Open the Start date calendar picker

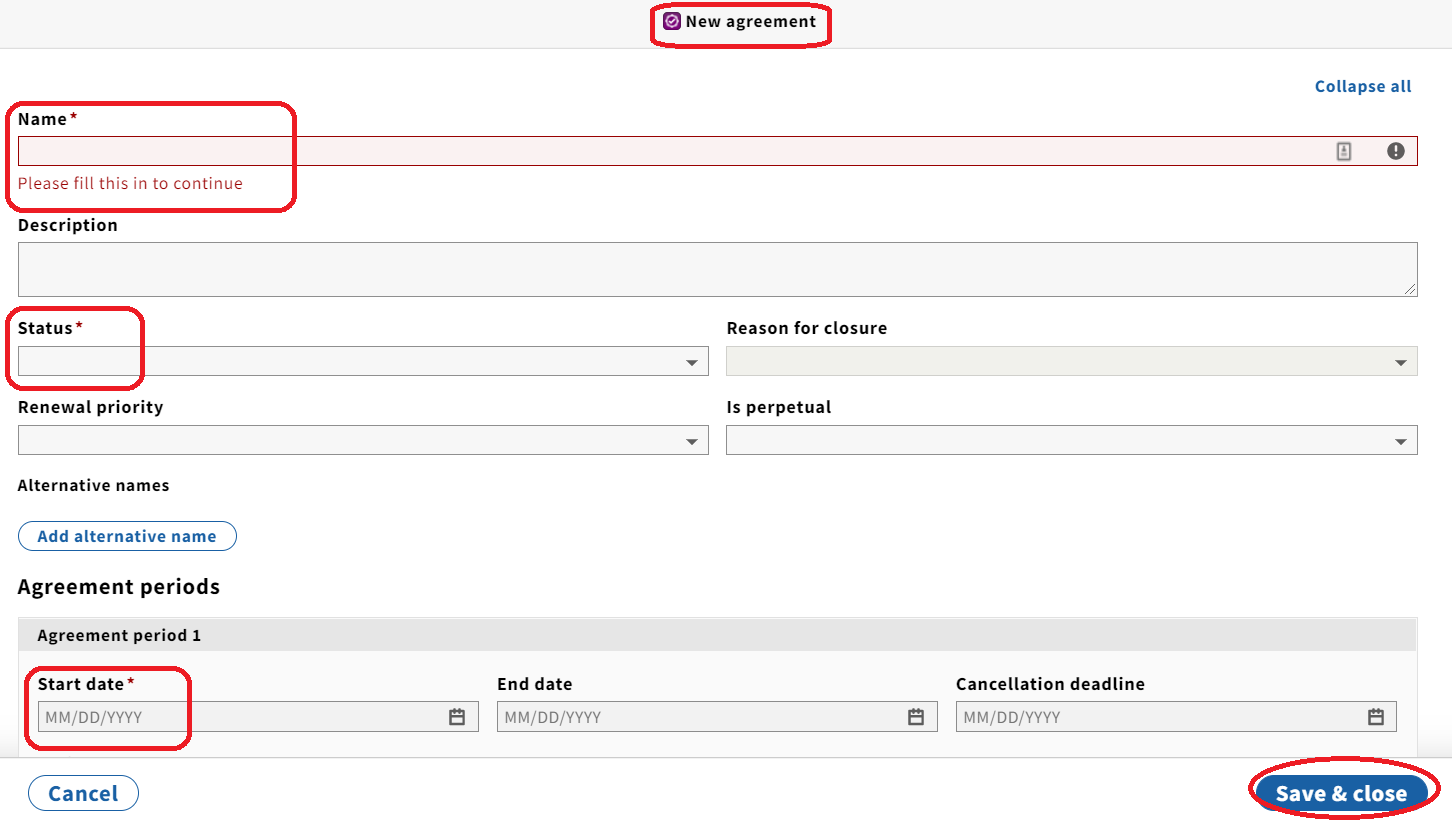[x=457, y=717]
